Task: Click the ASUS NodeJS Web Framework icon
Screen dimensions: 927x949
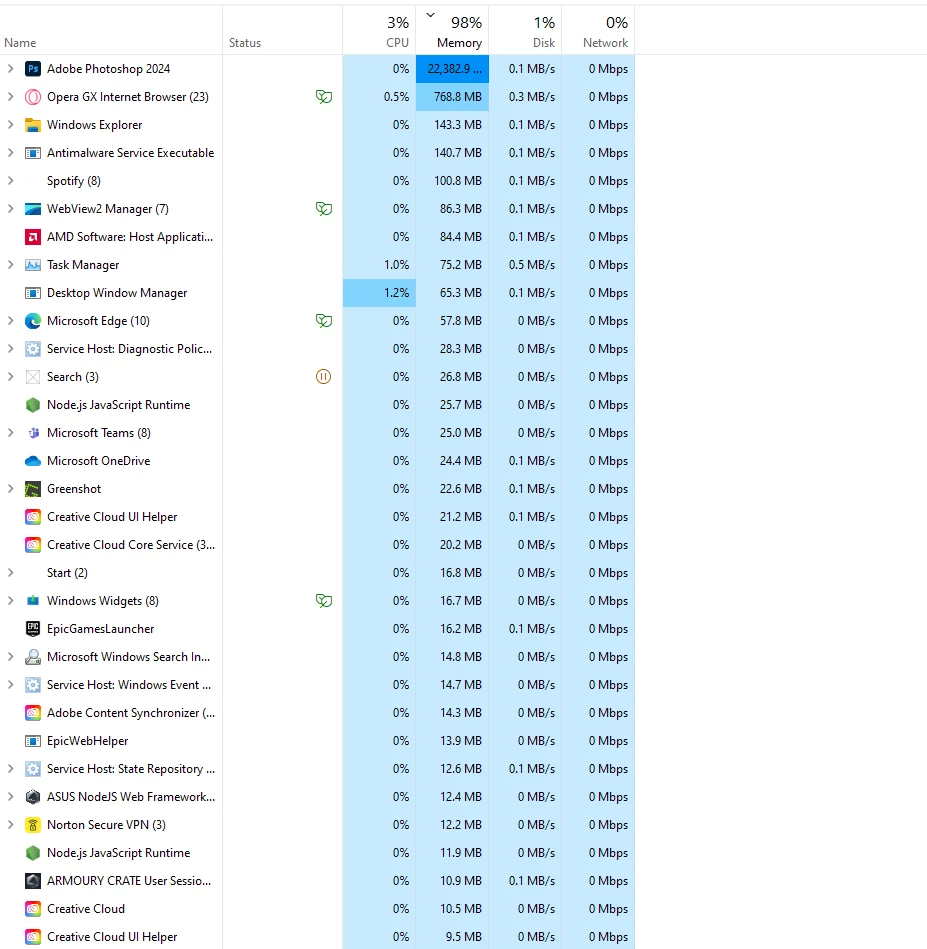Action: 33,796
